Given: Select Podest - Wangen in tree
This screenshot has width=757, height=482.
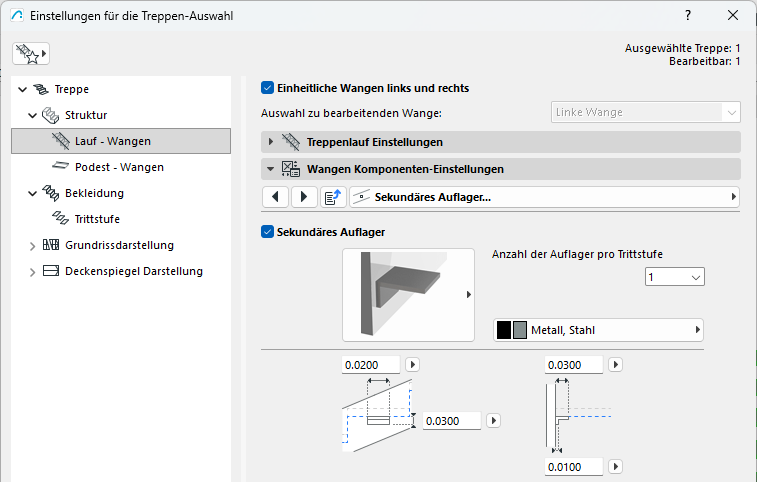Looking at the screenshot, I should point(118,167).
